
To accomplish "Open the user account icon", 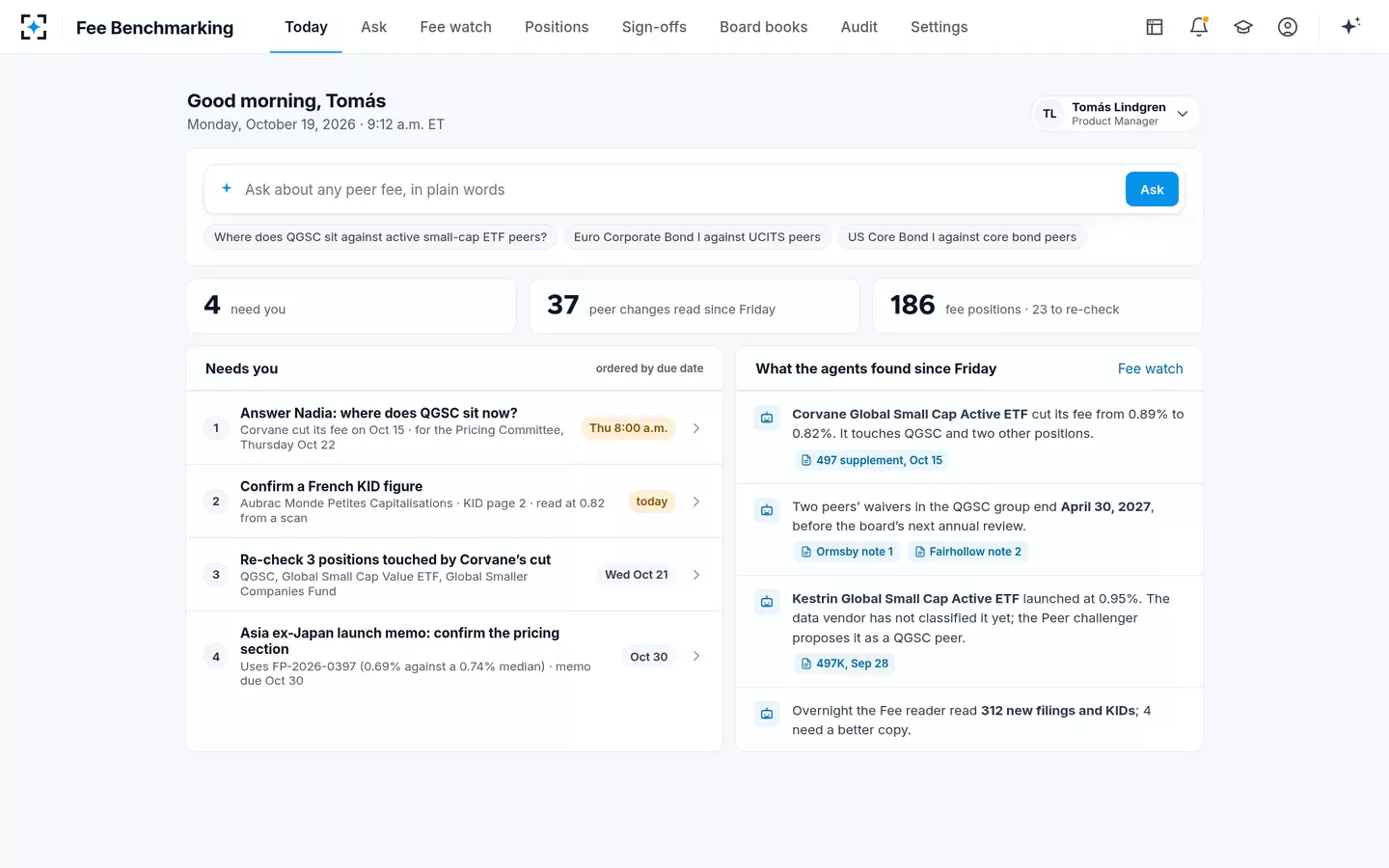I will tap(1288, 27).
